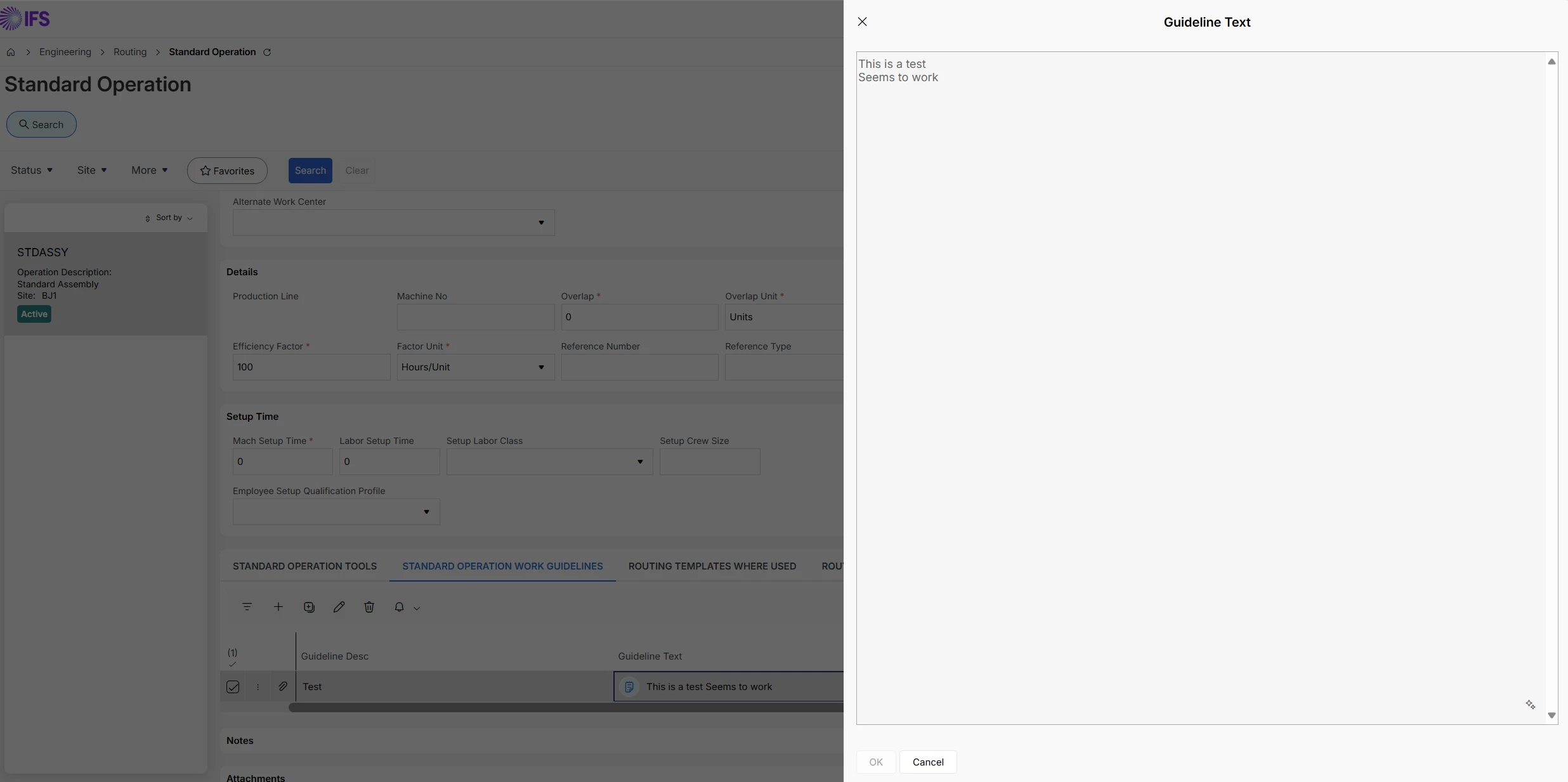Click the pencil edit icon
This screenshot has height=782, width=1568.
pyautogui.click(x=339, y=607)
